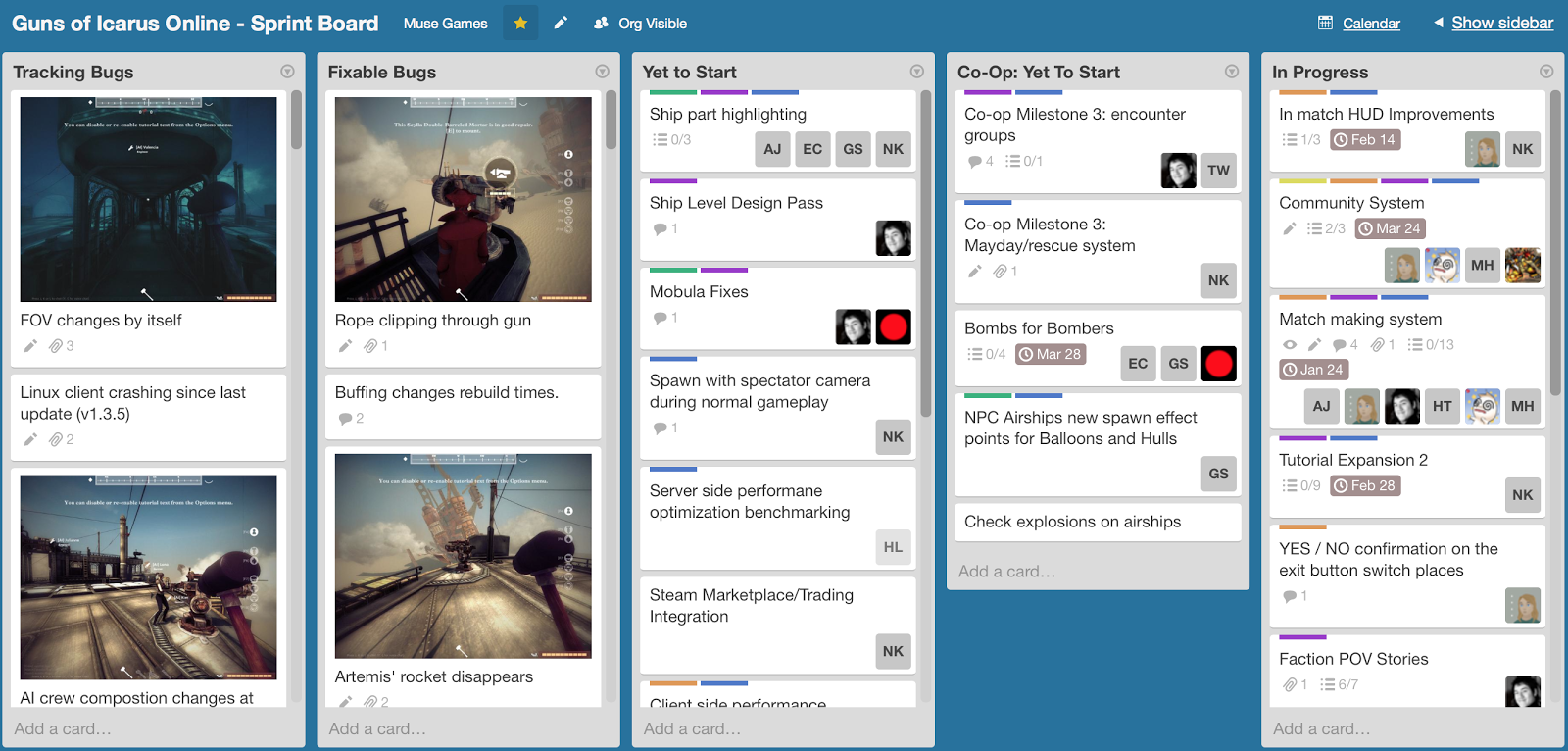Click the checklist 6/7 badge on Faction POV Stories

1339,684
